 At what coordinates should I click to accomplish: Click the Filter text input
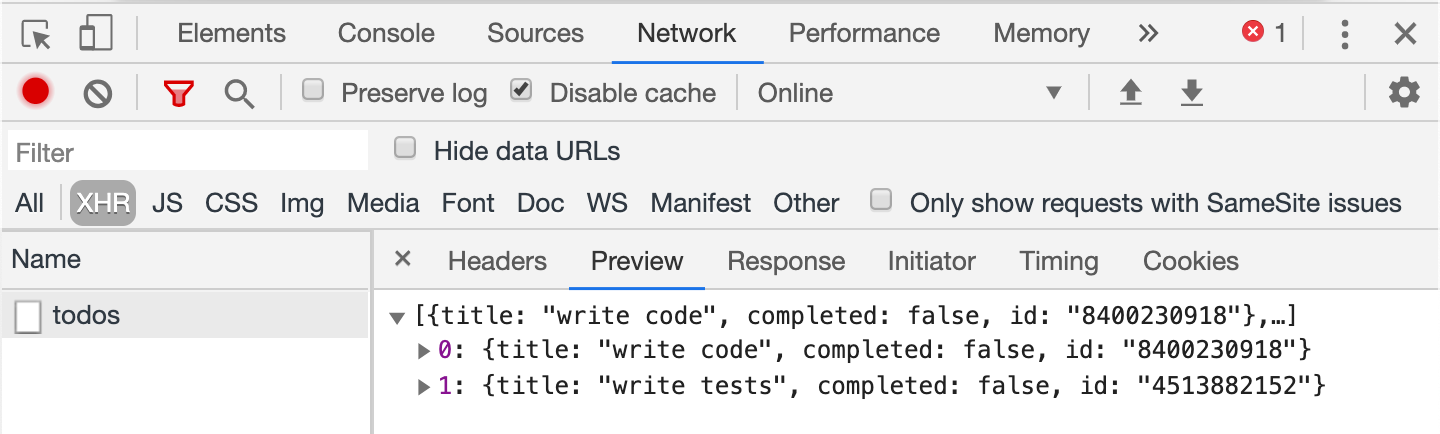(x=188, y=152)
